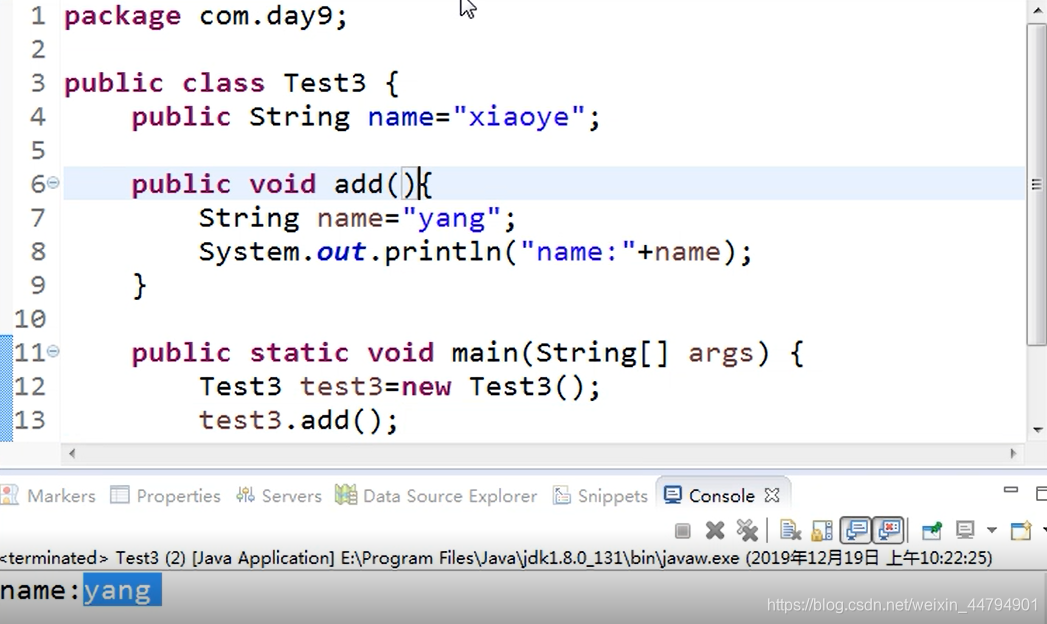Image resolution: width=1047 pixels, height=624 pixels.
Task: Close the Console tab
Action: coord(772,495)
